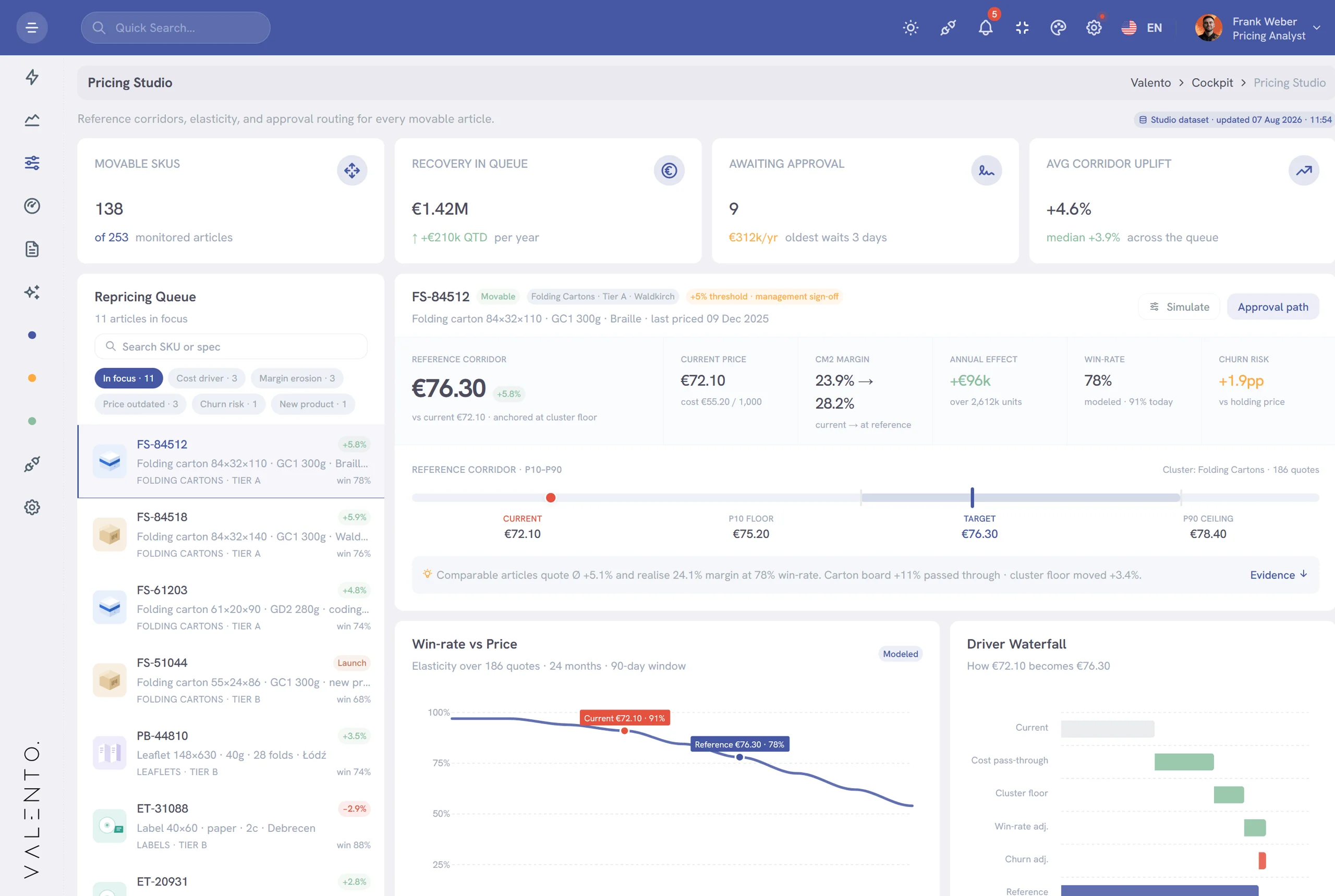
Task: Select the Margin erosion · 3 filter
Action: tap(297, 378)
